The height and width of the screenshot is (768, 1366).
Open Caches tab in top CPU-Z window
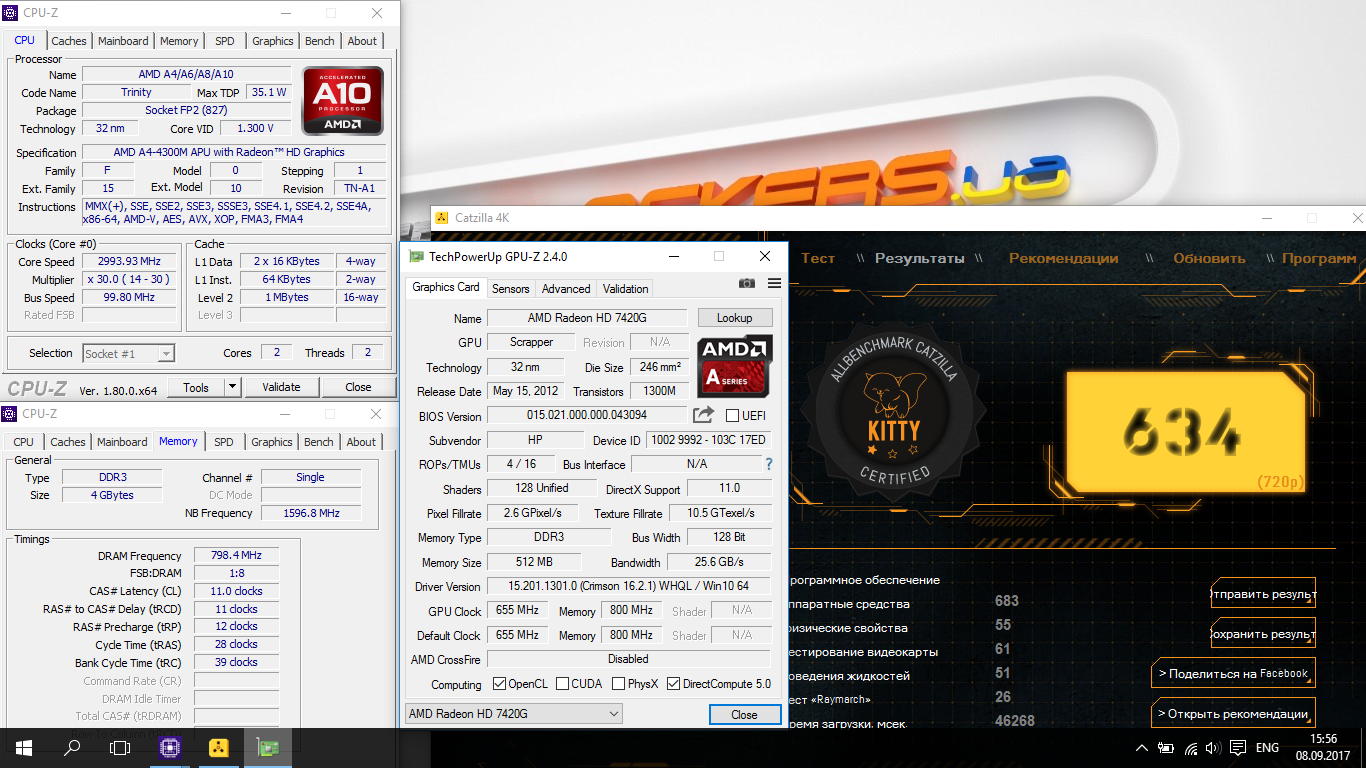point(69,41)
